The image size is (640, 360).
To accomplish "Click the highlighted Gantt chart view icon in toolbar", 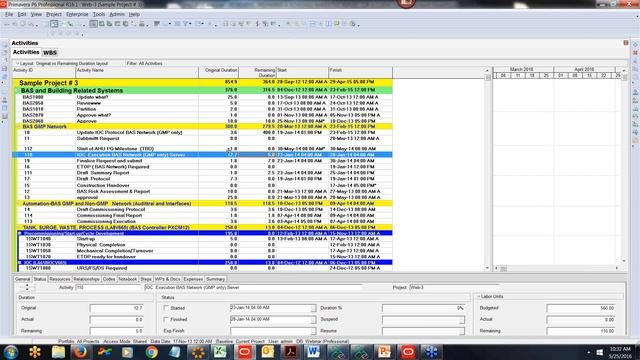I will [93, 24].
